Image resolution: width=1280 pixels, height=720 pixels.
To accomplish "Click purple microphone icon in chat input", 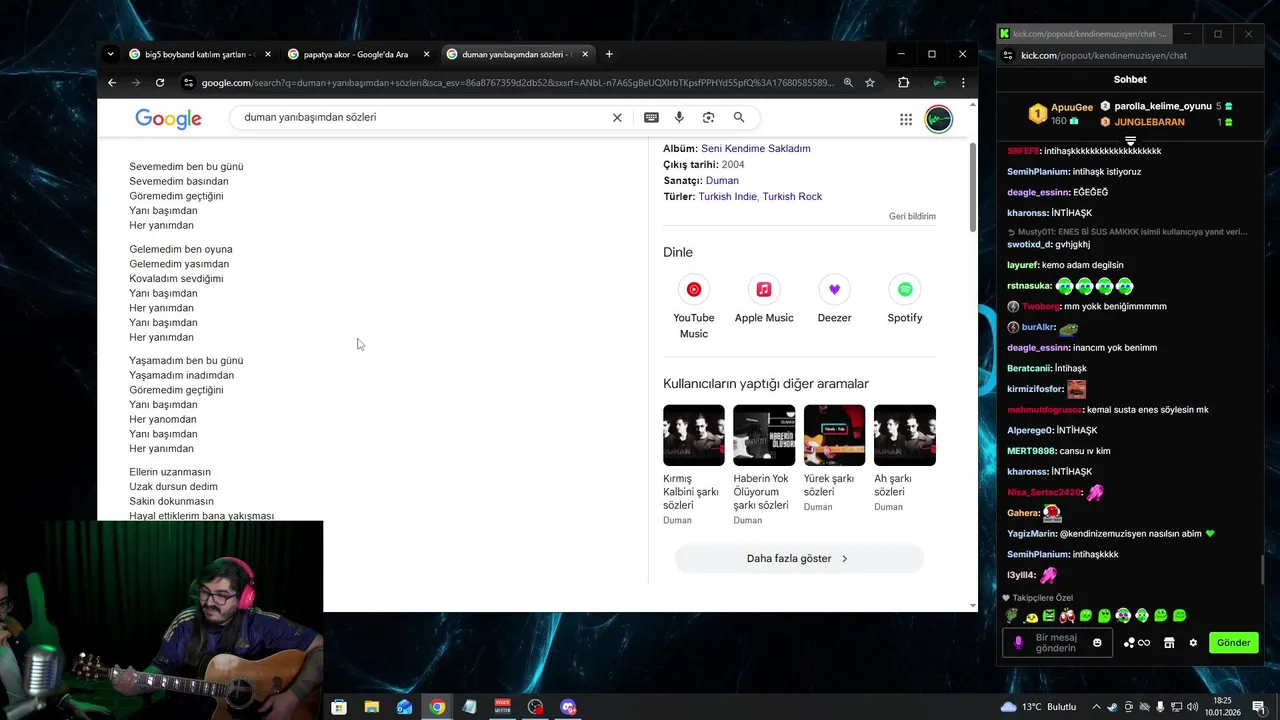I will click(x=1019, y=643).
